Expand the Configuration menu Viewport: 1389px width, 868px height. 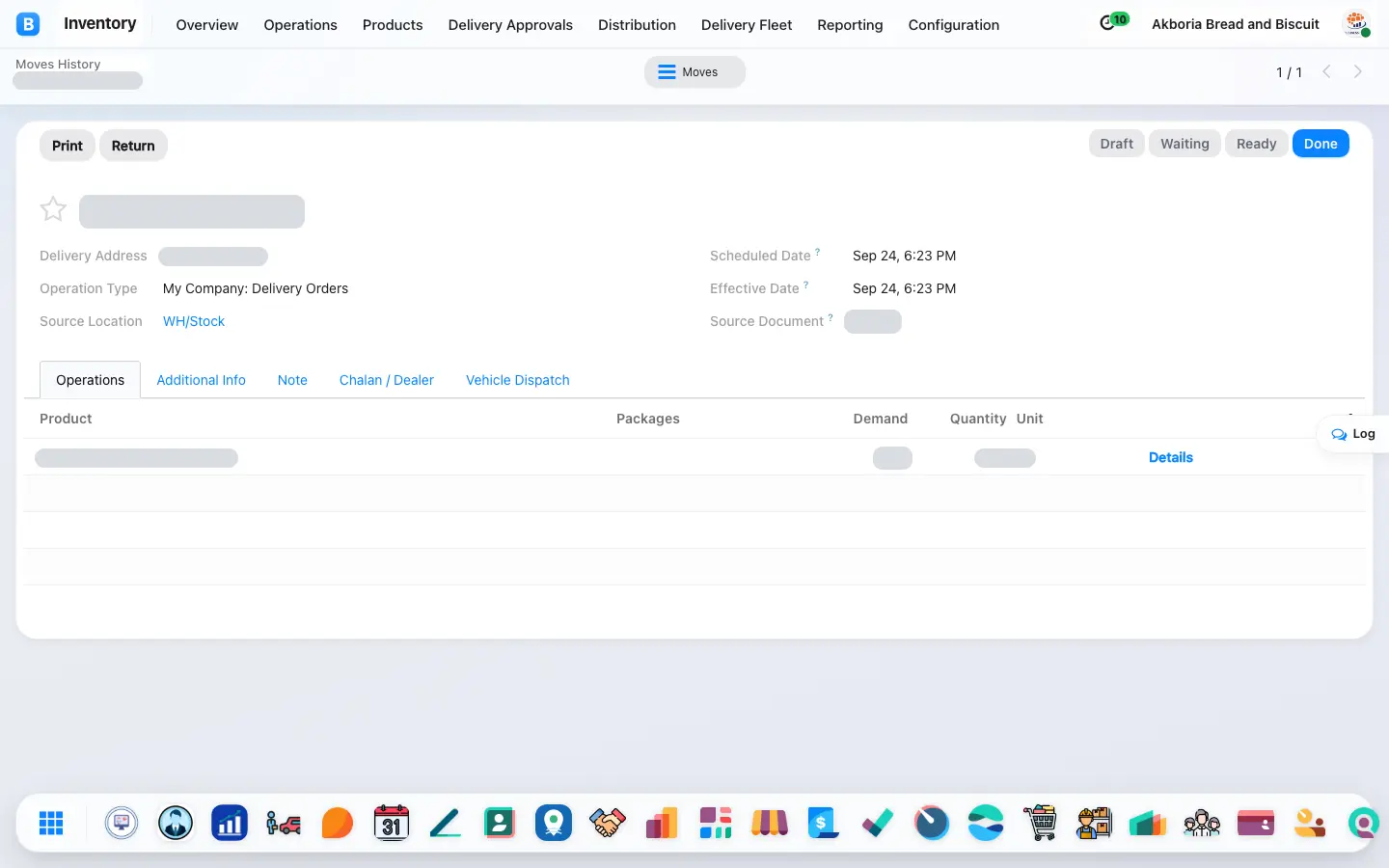[953, 25]
